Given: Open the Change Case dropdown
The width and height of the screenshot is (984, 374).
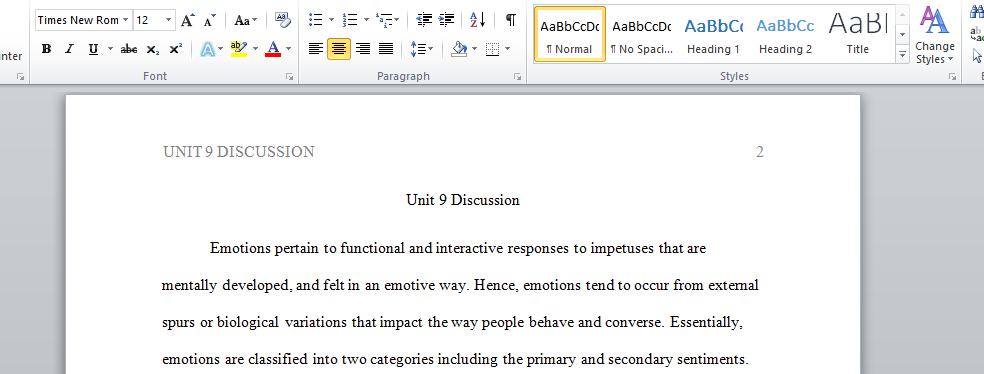Looking at the screenshot, I should (245, 20).
